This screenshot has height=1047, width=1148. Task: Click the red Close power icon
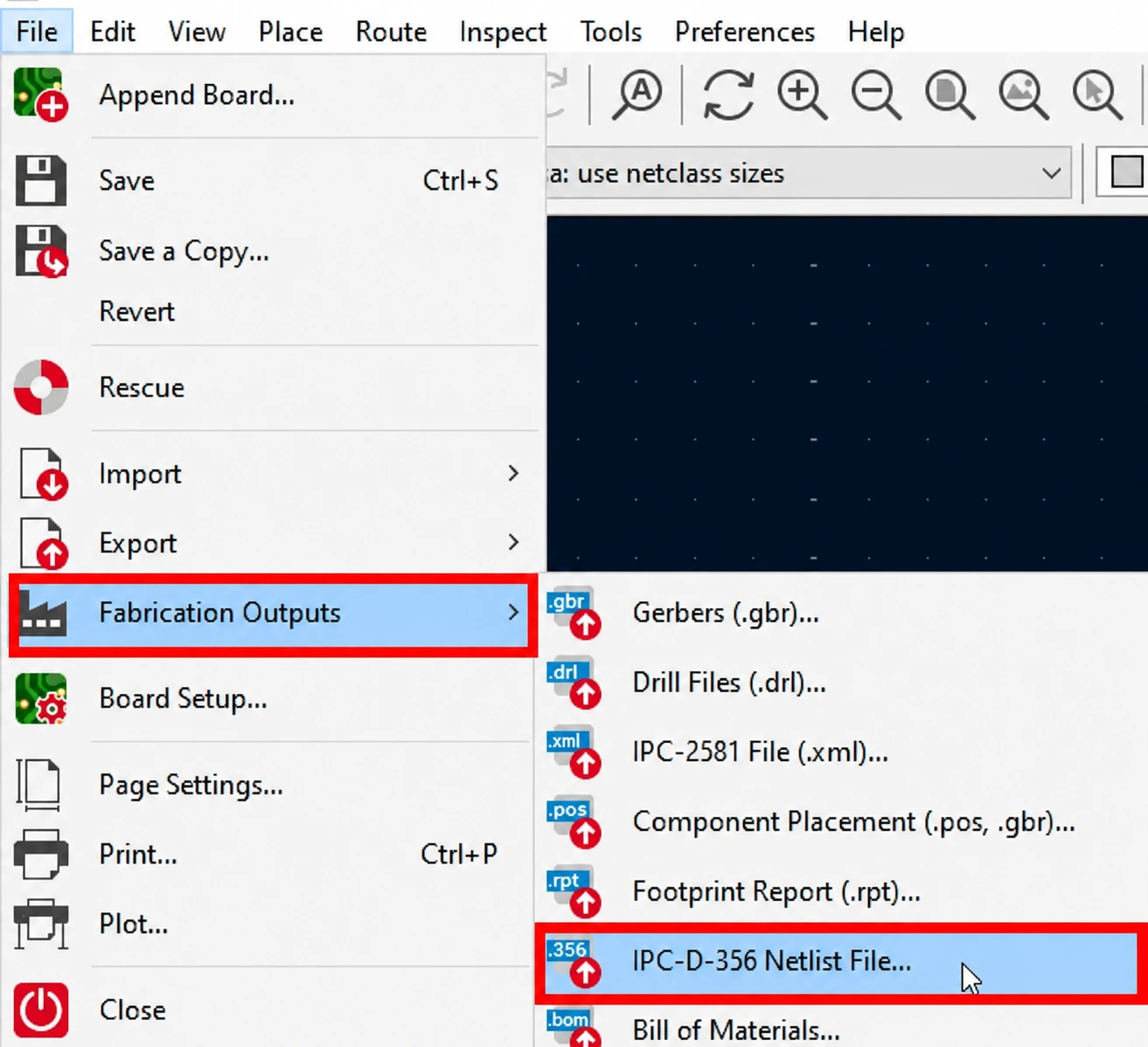[40, 1009]
